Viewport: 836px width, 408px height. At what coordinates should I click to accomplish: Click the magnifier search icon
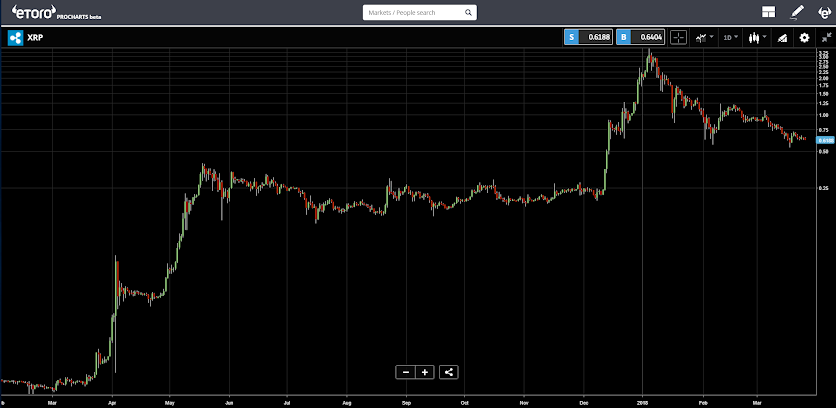pos(468,12)
